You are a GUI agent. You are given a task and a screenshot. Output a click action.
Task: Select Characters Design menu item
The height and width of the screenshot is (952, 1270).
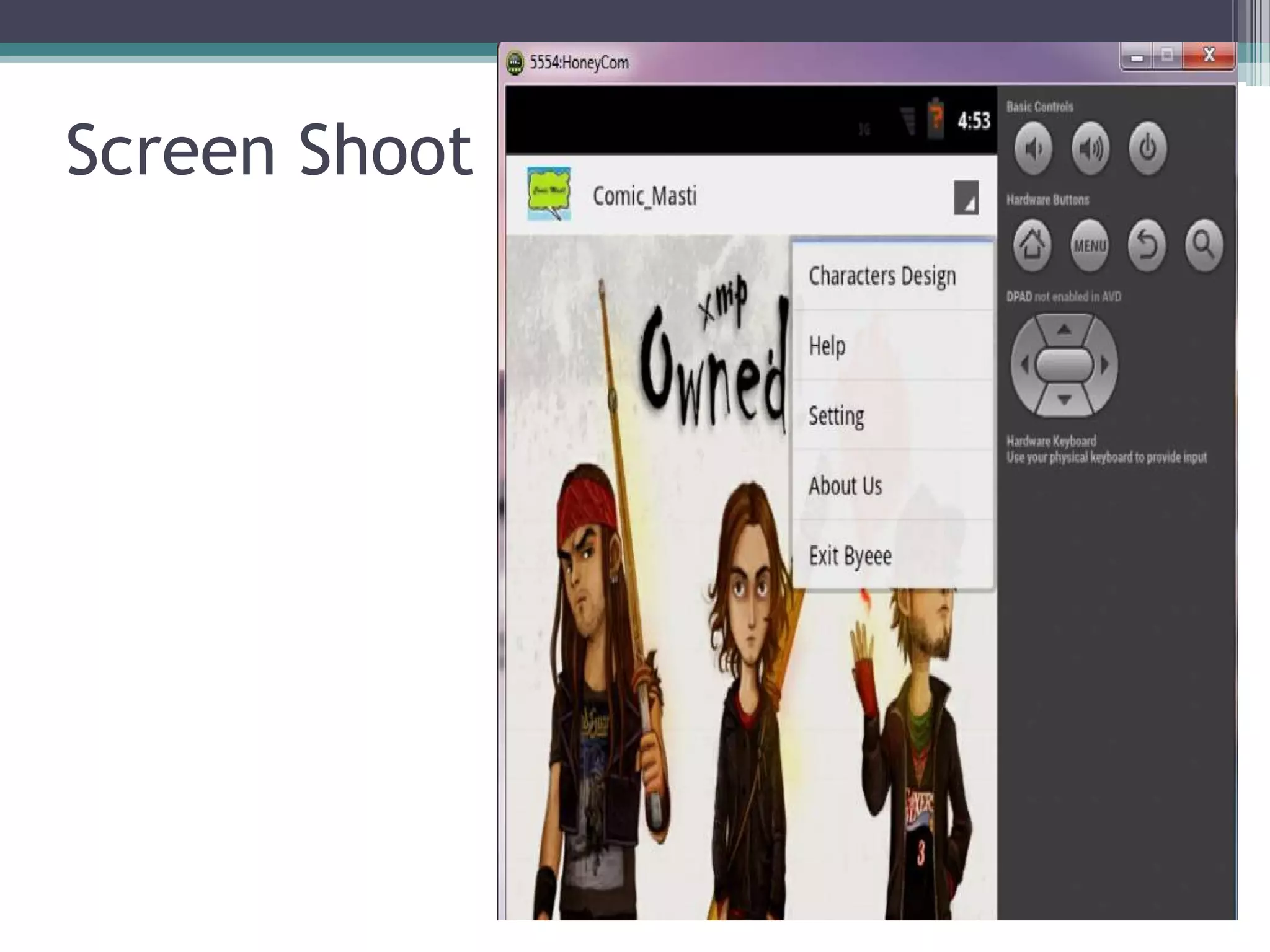[893, 276]
